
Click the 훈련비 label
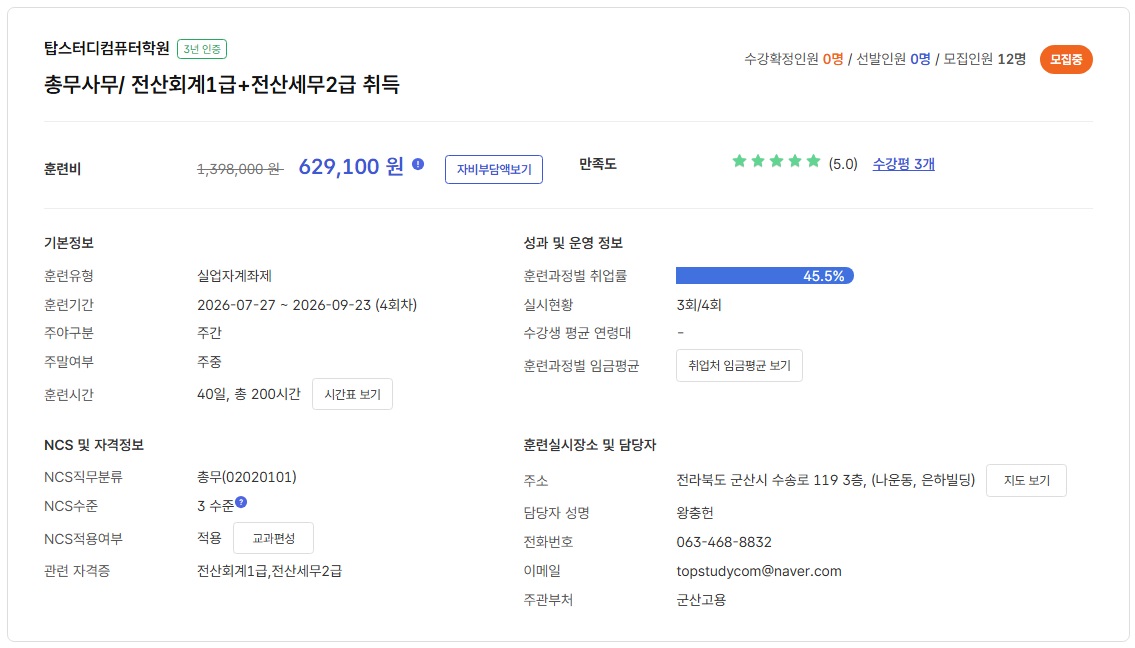(62, 169)
